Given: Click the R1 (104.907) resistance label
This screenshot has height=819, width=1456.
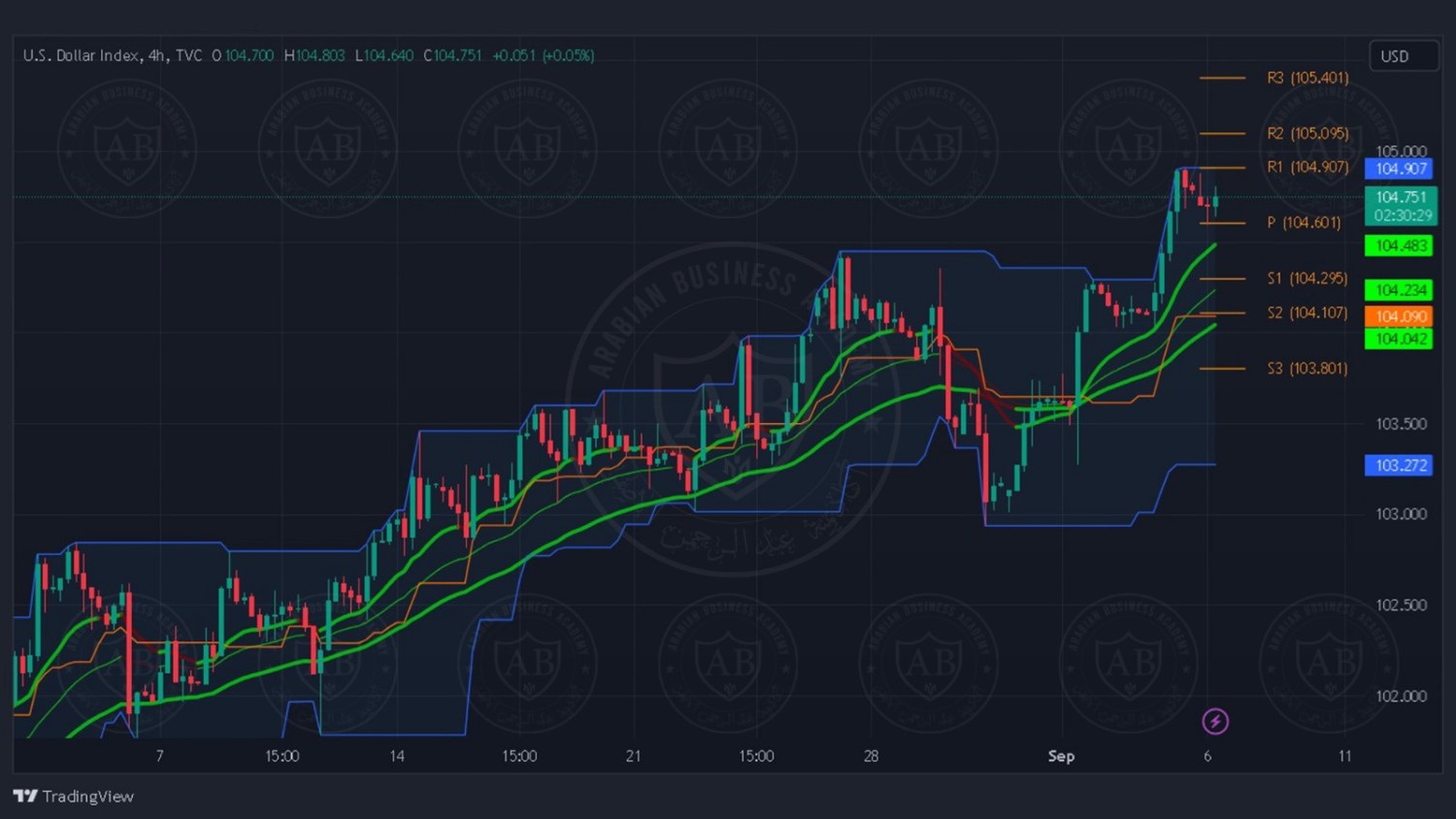Looking at the screenshot, I should [1307, 167].
